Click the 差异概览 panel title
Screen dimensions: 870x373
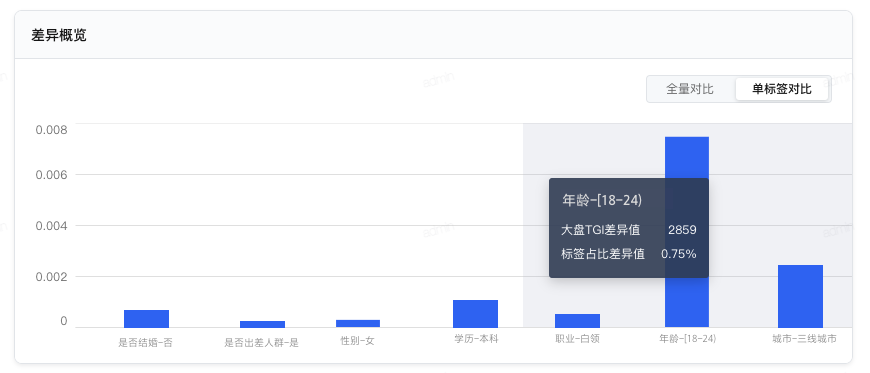tap(59, 36)
